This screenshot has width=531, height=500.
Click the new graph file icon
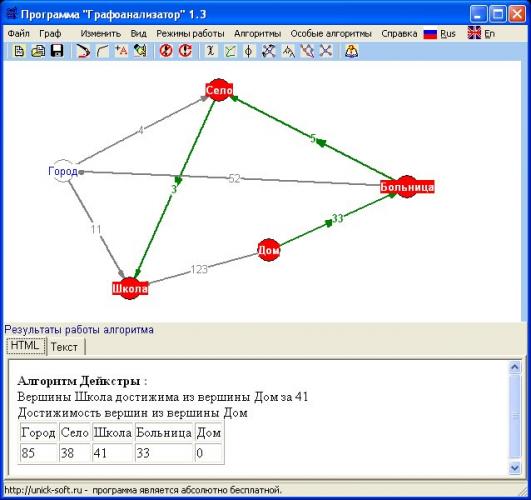(19, 51)
